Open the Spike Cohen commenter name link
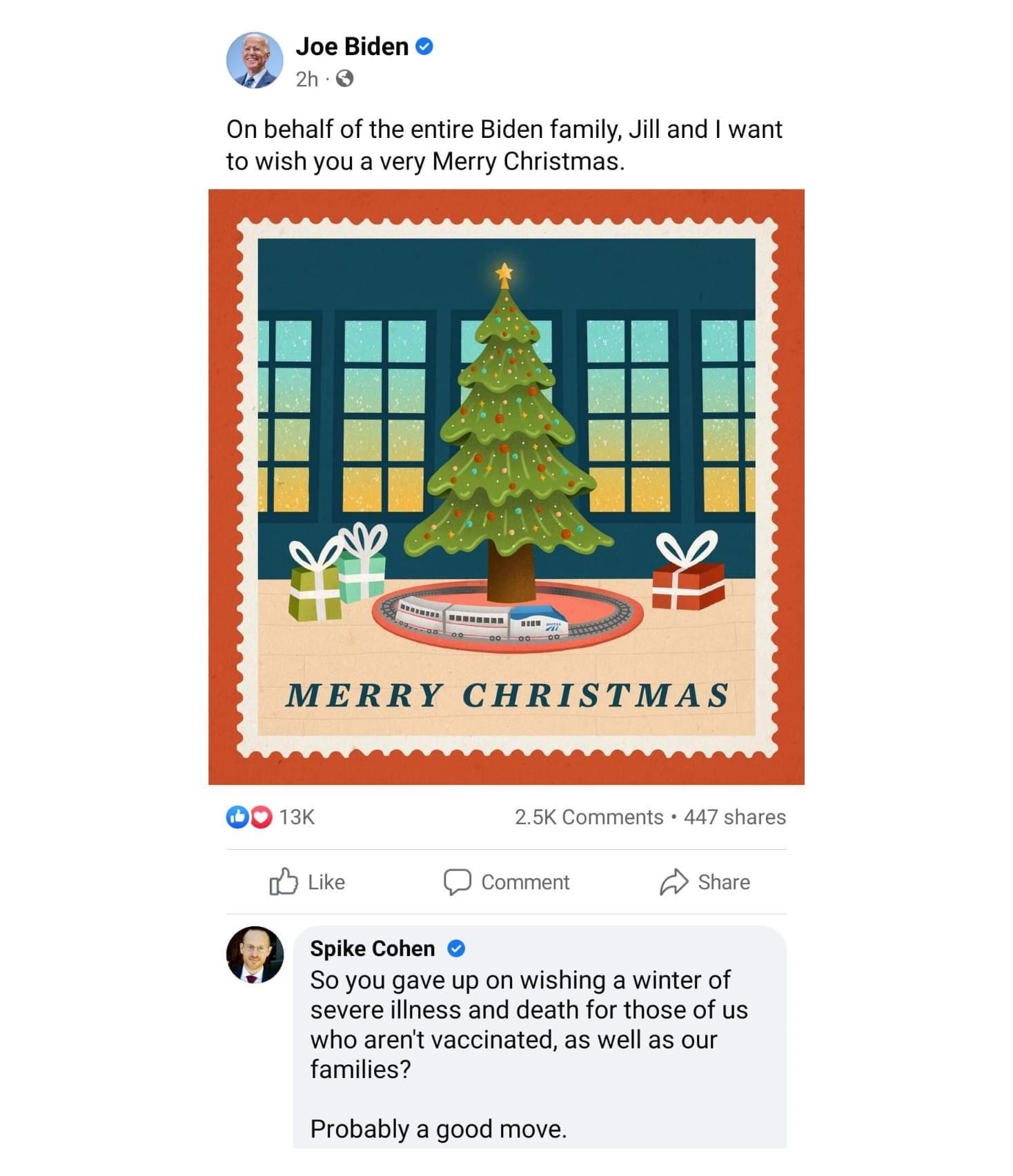This screenshot has width=1013, height=1176. [373, 948]
